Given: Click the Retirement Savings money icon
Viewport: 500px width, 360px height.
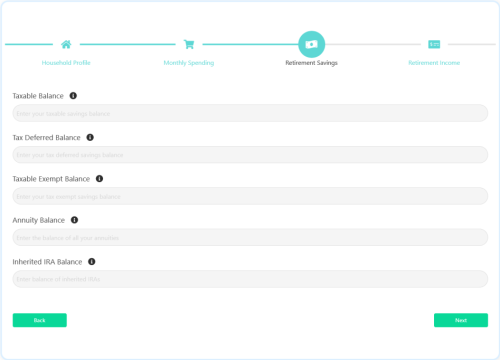Looking at the screenshot, I should tap(311, 44).
